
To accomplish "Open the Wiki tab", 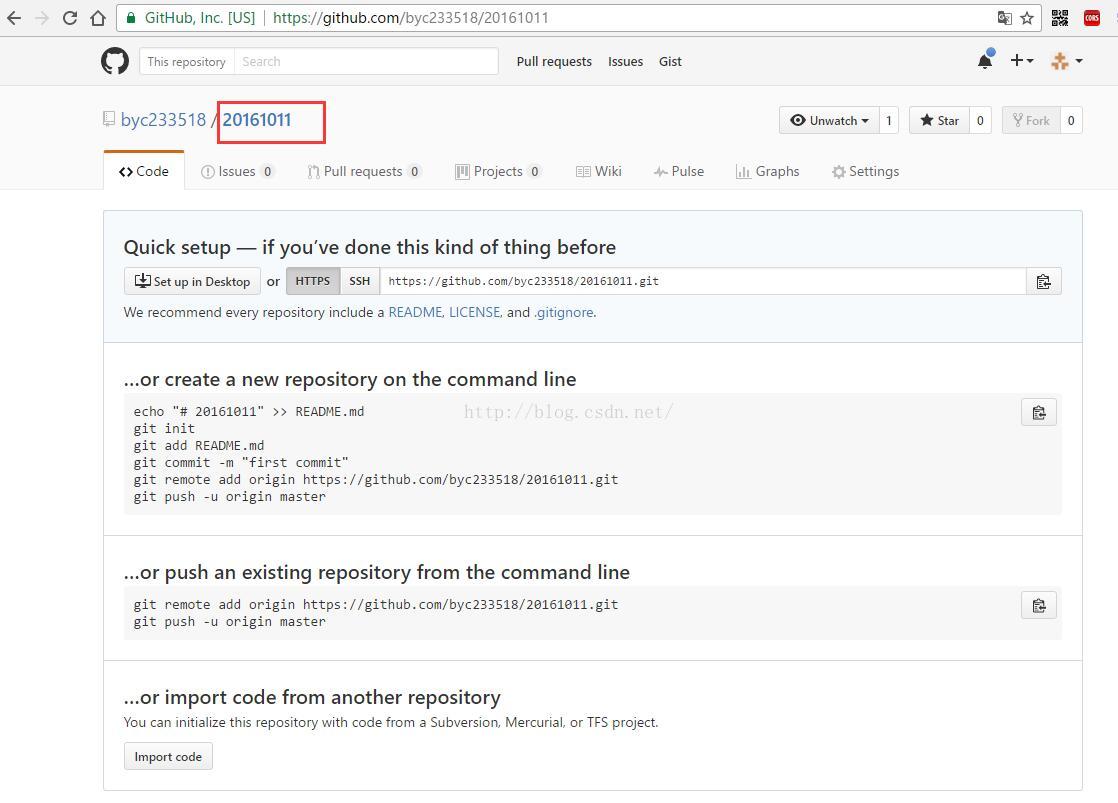I will (599, 171).
